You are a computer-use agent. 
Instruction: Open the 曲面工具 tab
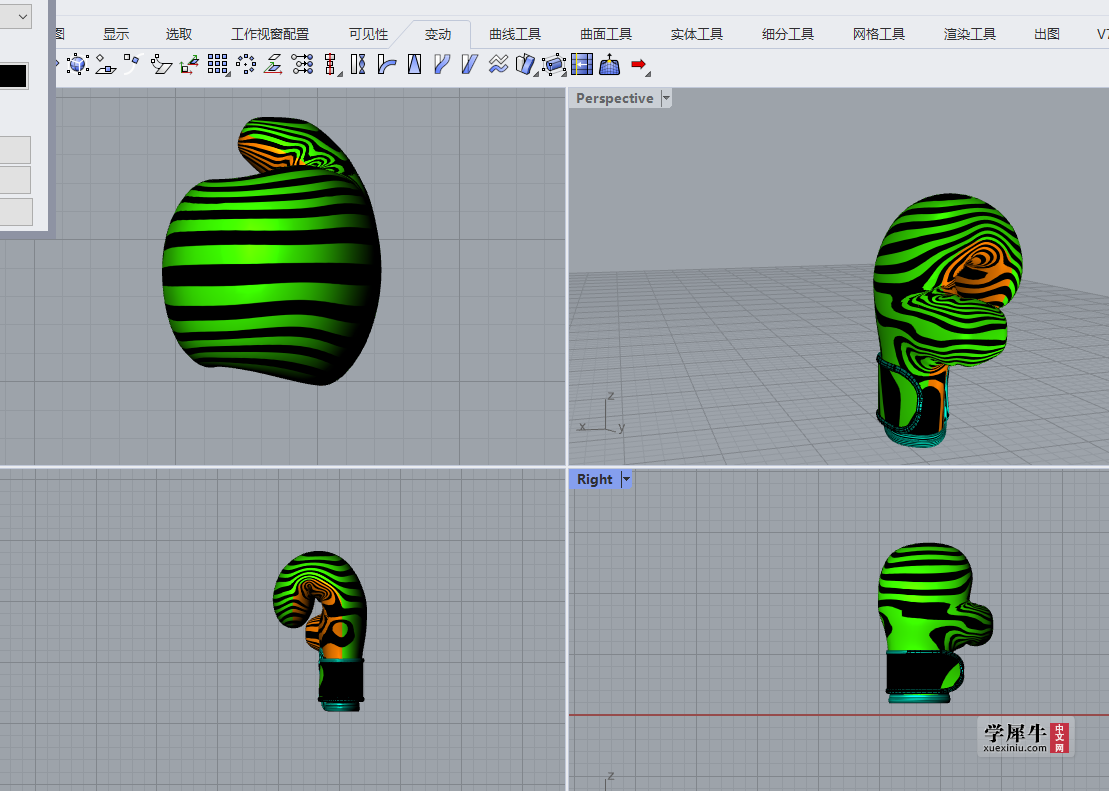[x=606, y=34]
